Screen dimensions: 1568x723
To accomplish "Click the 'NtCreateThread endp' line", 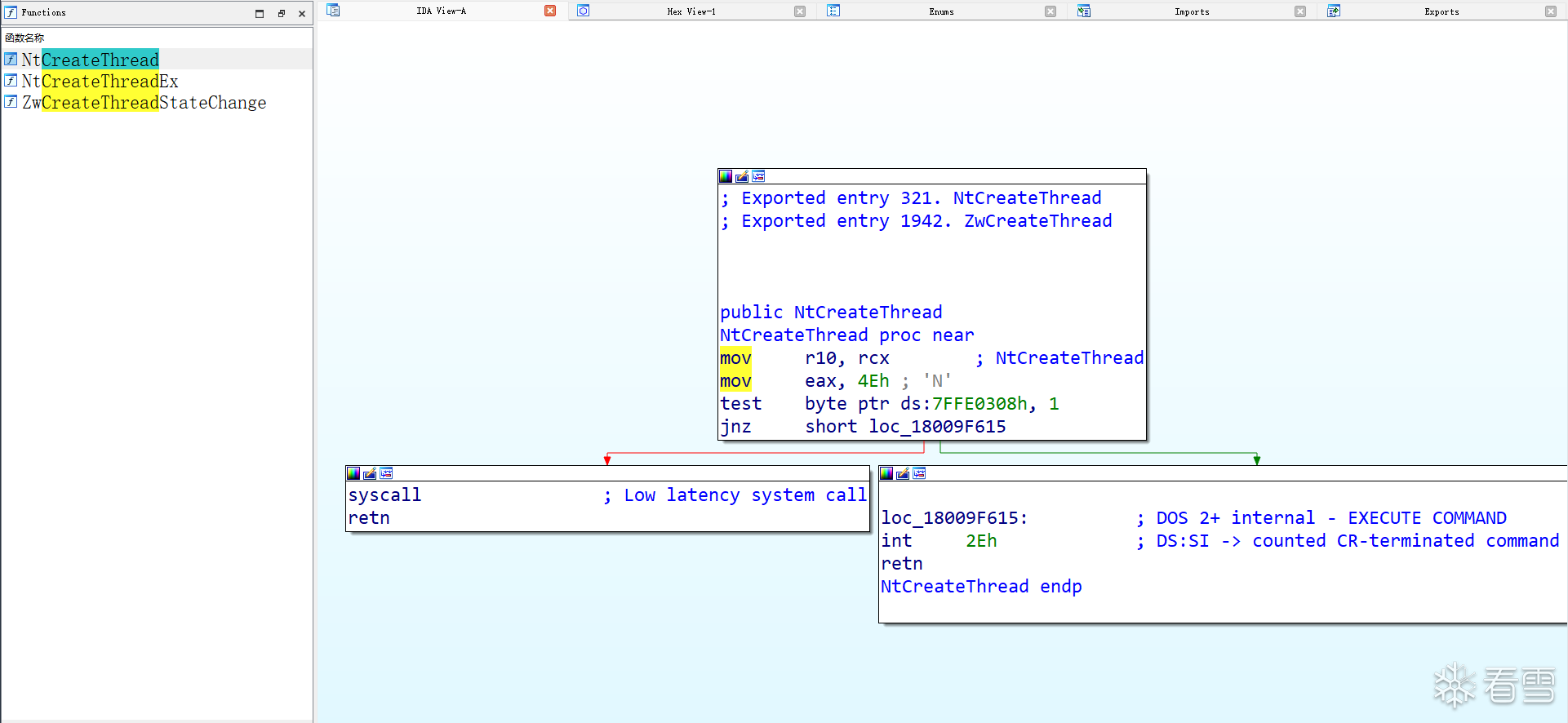I will click(x=981, y=587).
